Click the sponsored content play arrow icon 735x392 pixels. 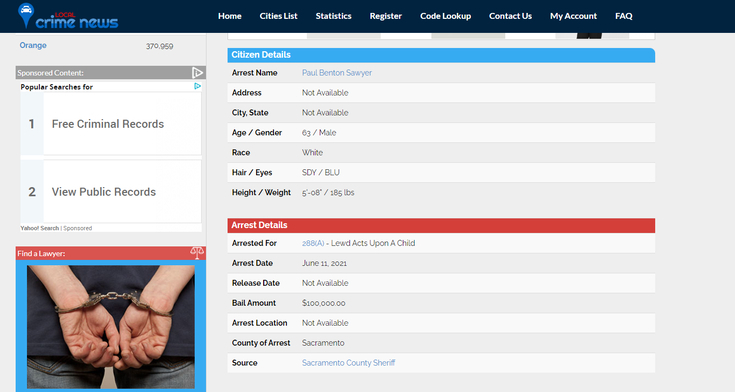197,73
